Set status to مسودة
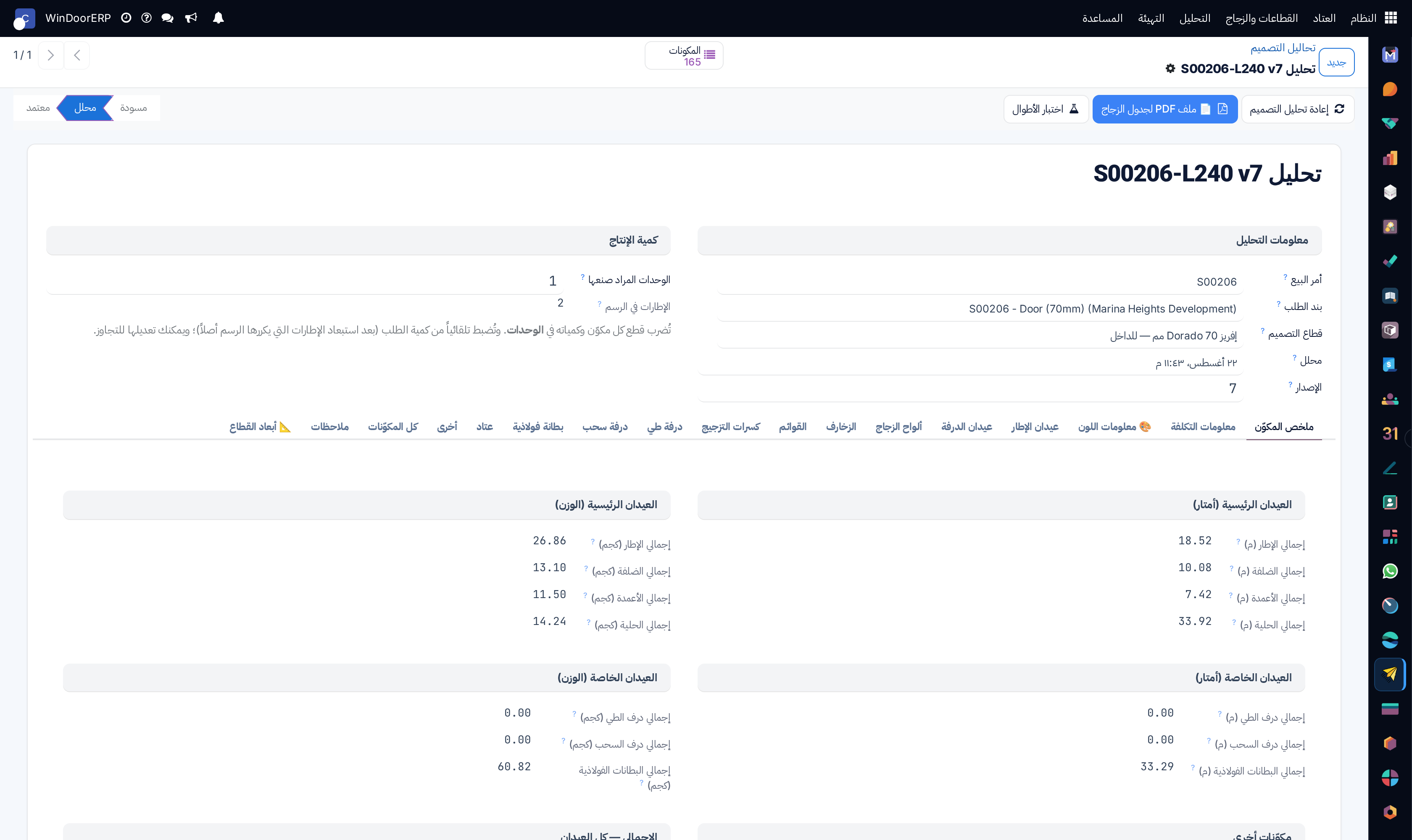 coord(134,108)
